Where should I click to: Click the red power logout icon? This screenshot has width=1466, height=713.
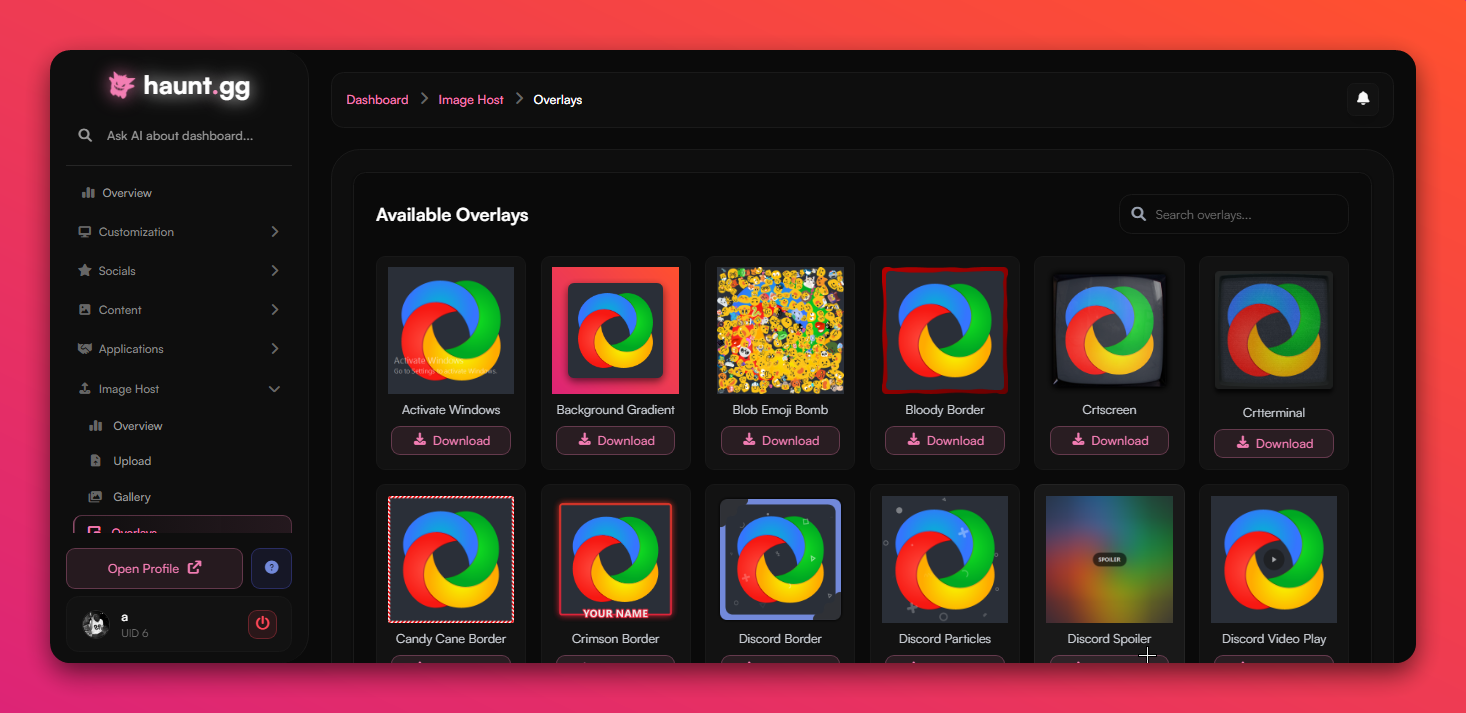pyautogui.click(x=262, y=624)
